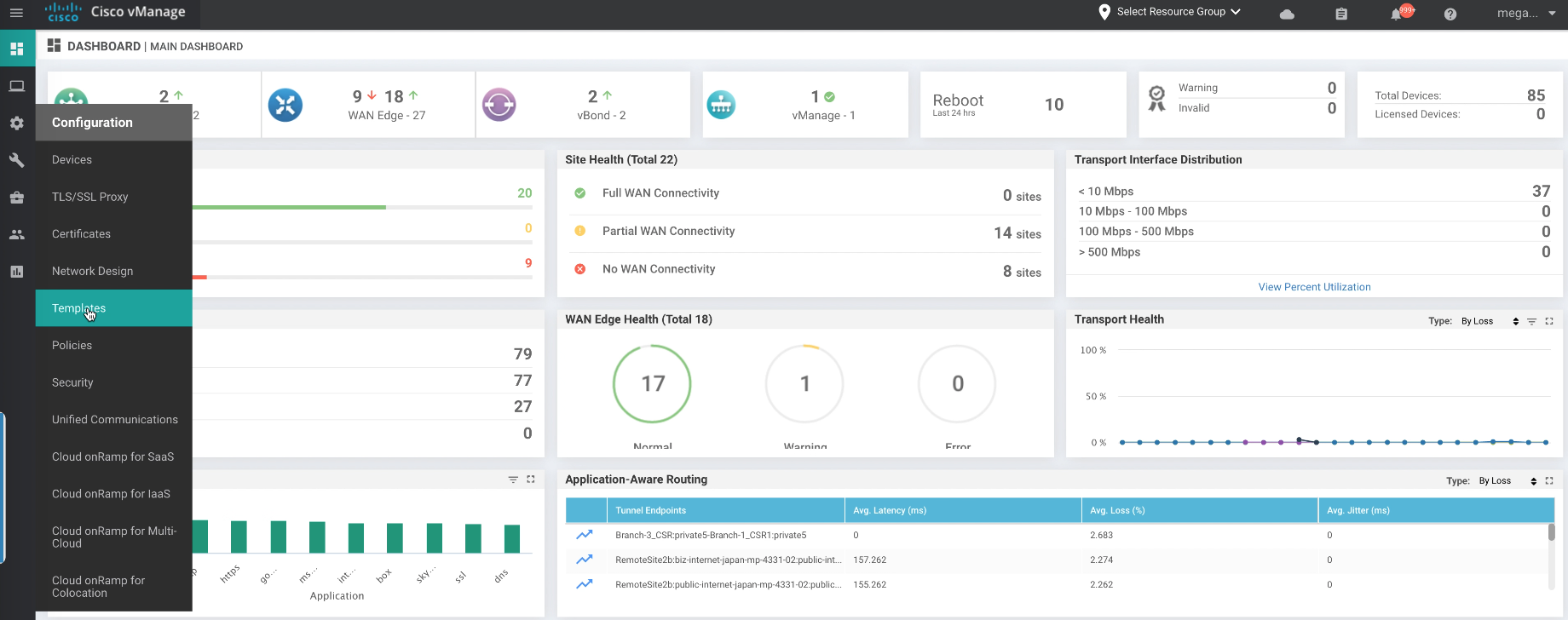Select Network Design menu item
The width and height of the screenshot is (1568, 620).
point(113,271)
